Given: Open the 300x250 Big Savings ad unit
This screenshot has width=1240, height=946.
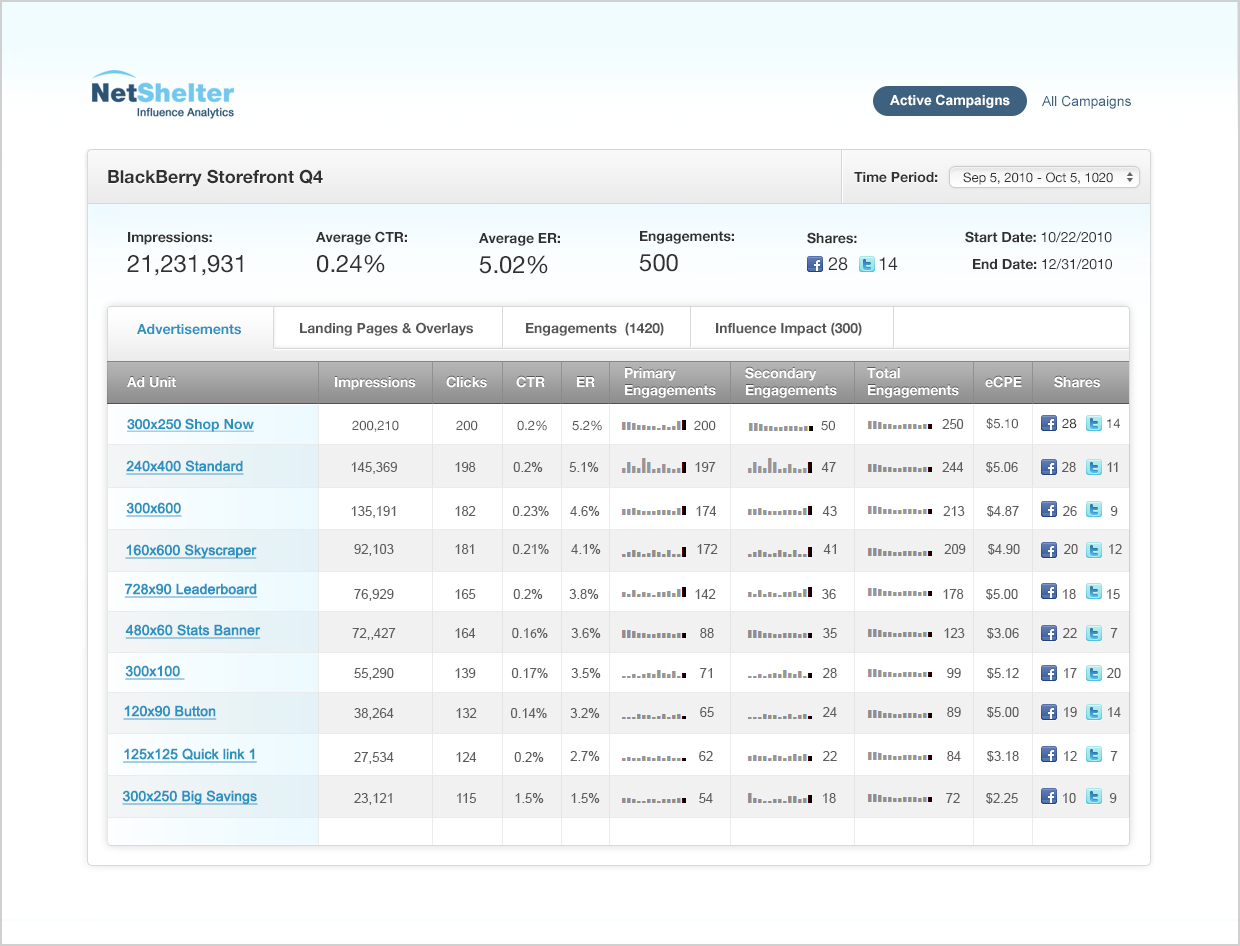Looking at the screenshot, I should (190, 796).
